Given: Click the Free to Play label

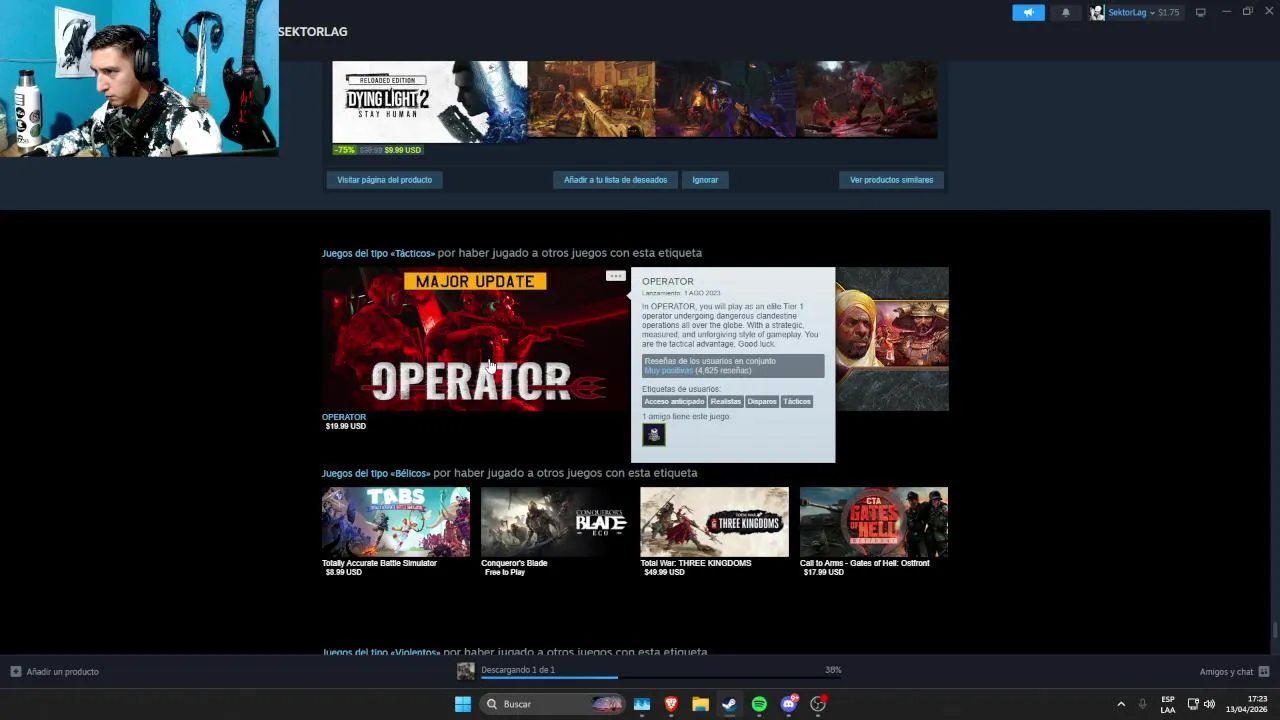Looking at the screenshot, I should (x=505, y=572).
